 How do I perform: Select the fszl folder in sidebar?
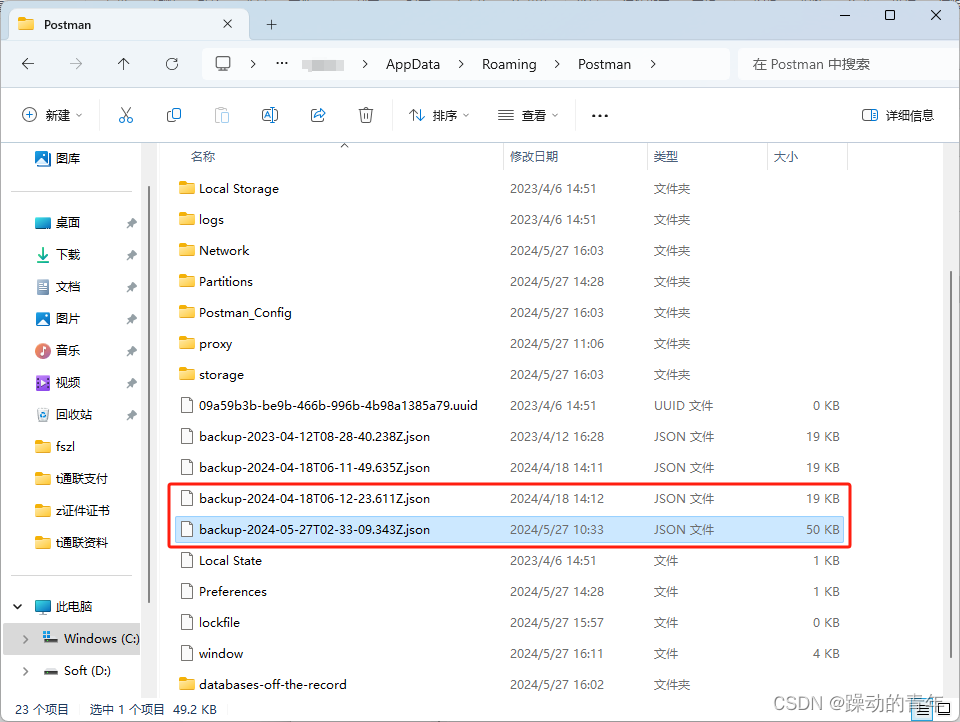click(55, 446)
